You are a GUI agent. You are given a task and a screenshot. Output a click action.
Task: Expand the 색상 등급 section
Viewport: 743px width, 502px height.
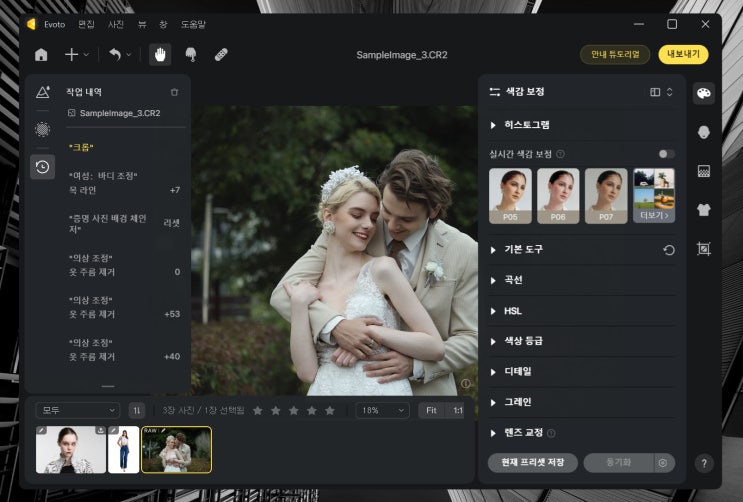[x=582, y=341]
